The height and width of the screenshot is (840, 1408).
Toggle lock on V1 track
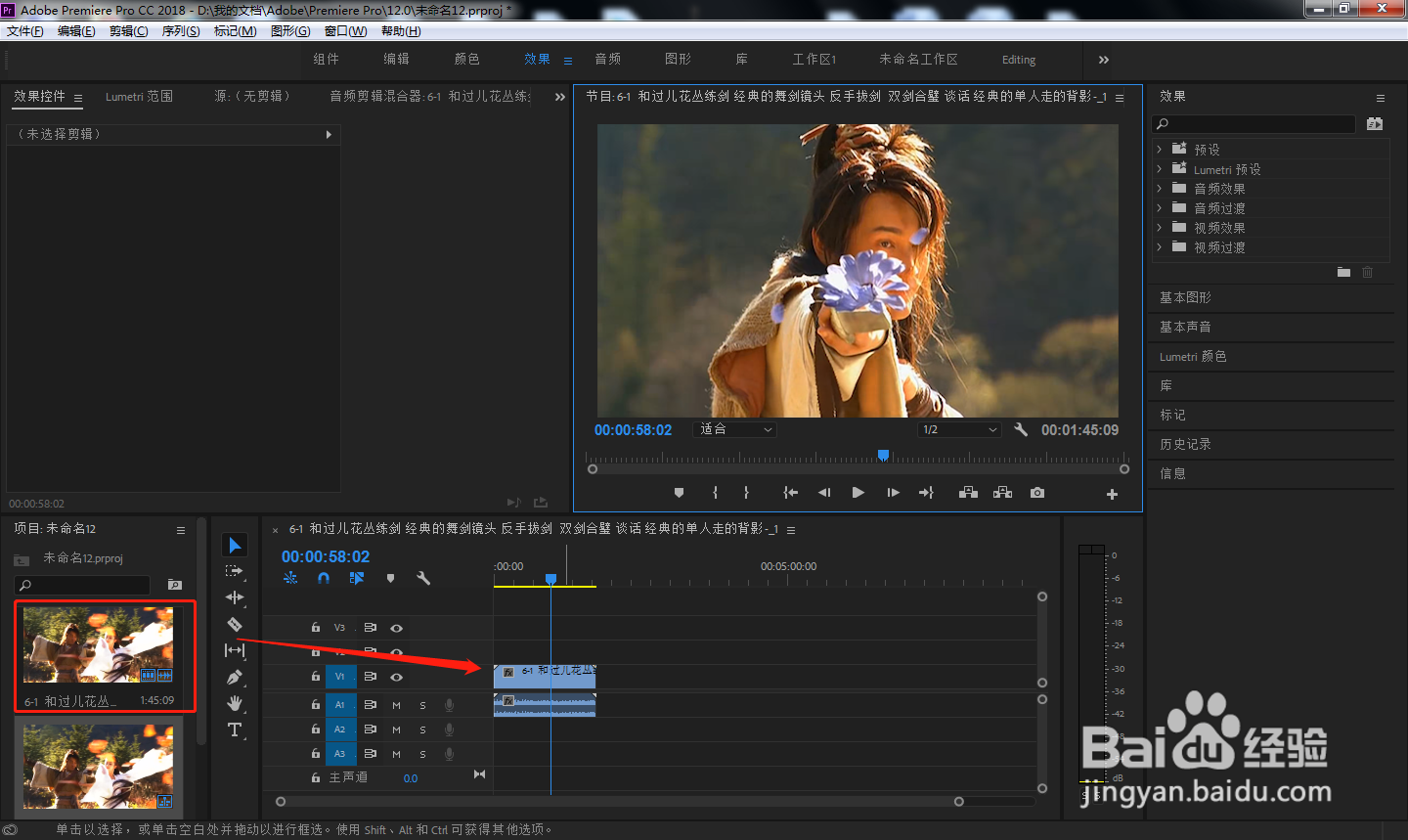click(316, 676)
